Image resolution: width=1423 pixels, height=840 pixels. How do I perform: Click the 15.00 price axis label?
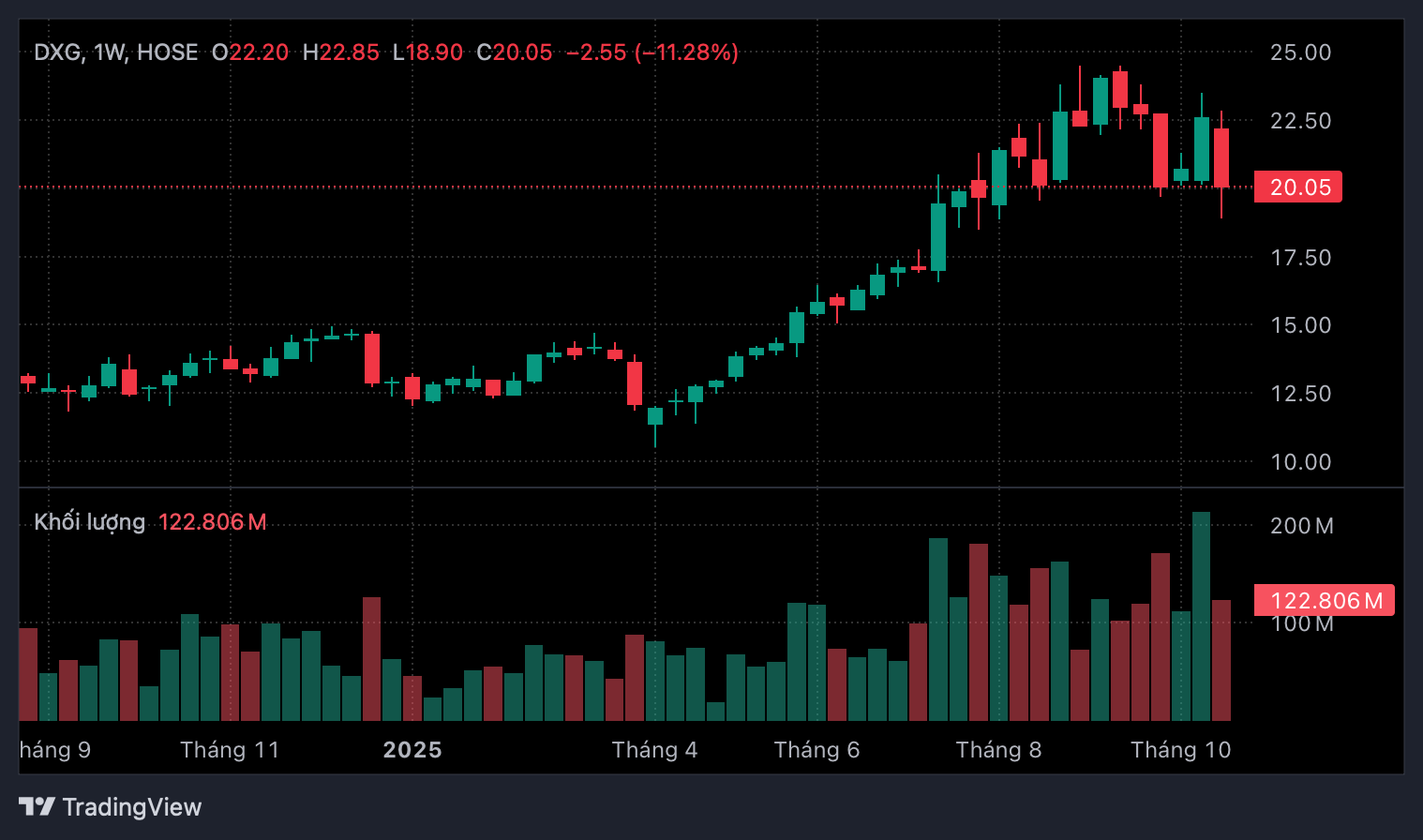tap(1299, 325)
